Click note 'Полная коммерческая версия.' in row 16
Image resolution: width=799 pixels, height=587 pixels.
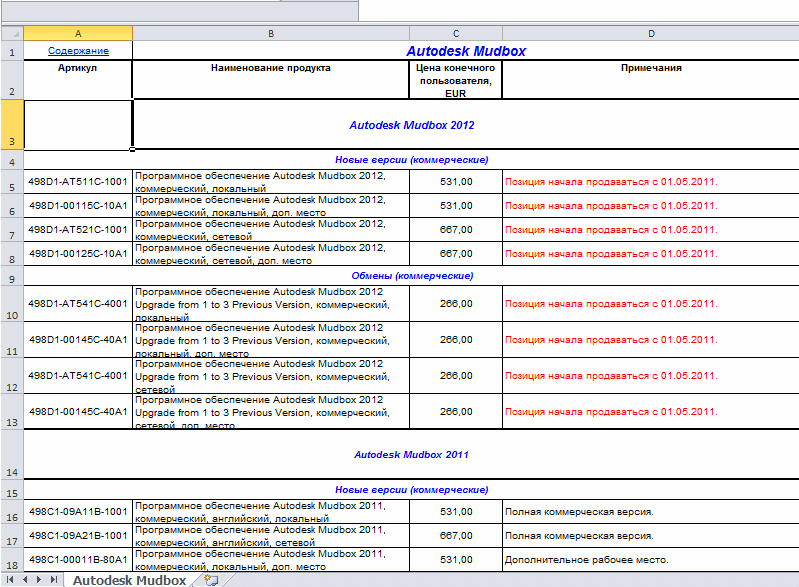tap(579, 512)
